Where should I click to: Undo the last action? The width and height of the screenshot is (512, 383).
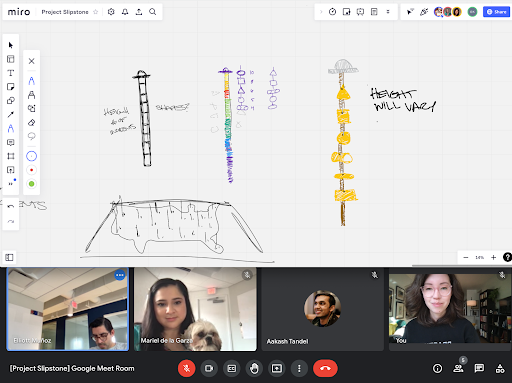(11, 207)
